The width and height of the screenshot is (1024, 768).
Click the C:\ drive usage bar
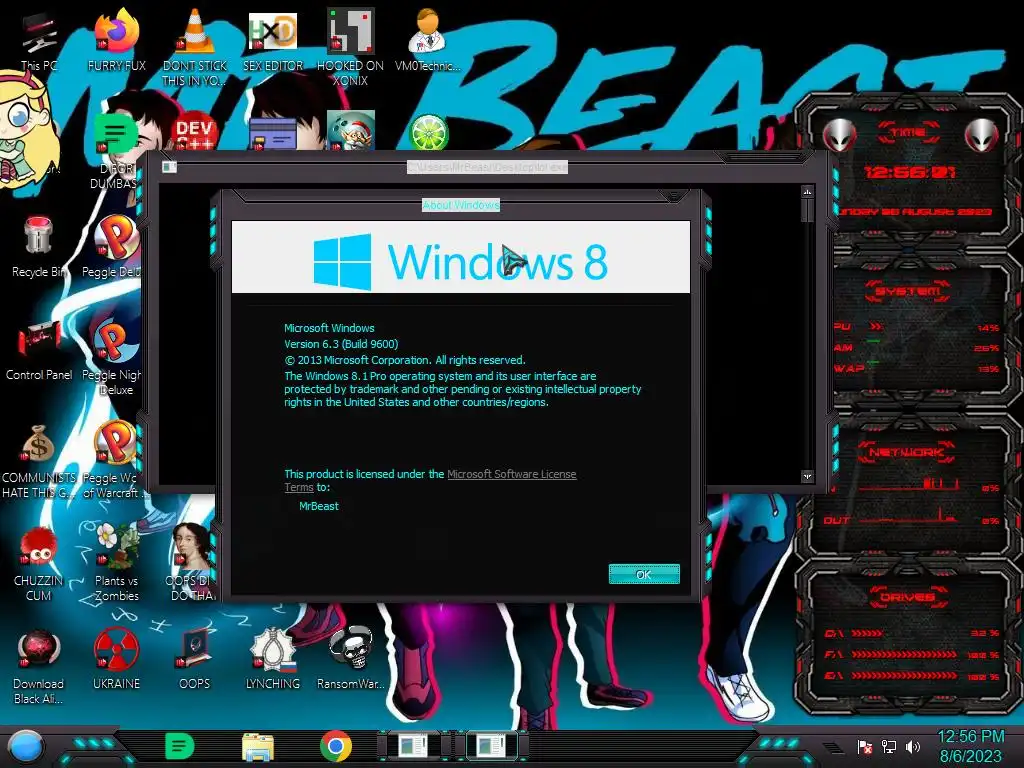pos(867,633)
